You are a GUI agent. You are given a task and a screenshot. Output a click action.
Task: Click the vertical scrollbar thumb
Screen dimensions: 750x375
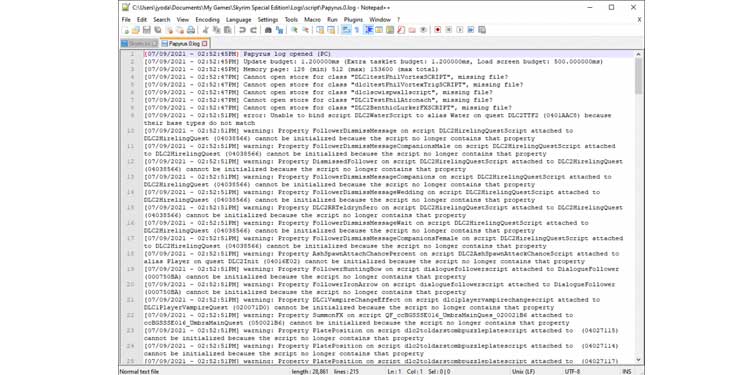click(639, 76)
